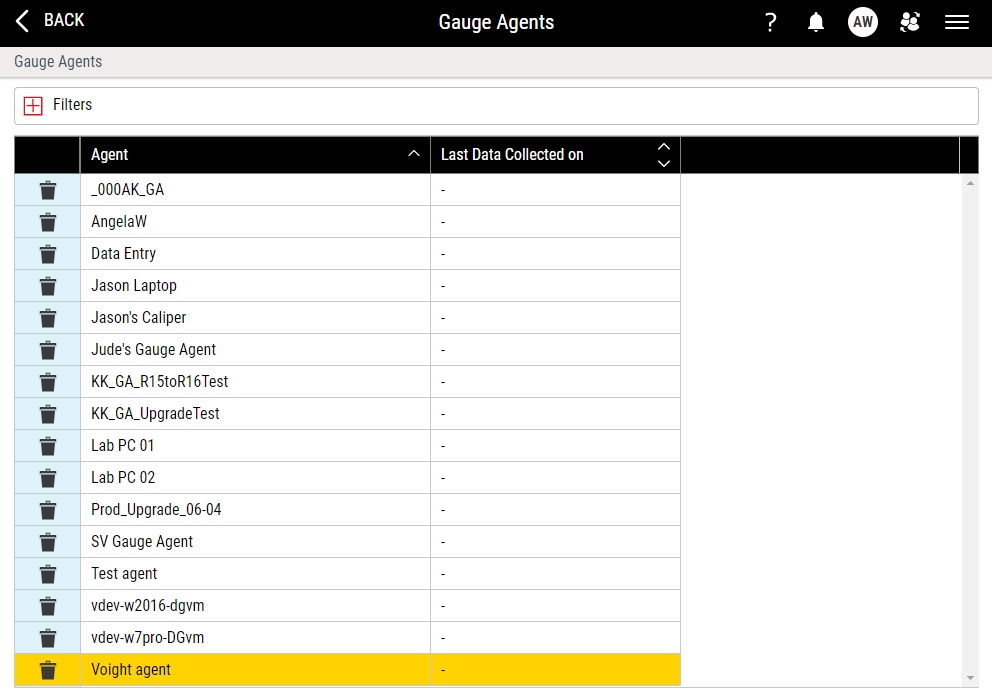Remove the Lab PC 01 agent

click(x=47, y=446)
